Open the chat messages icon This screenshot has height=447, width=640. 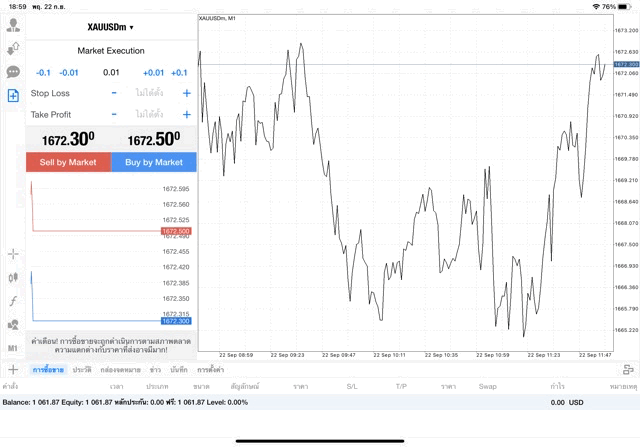point(13,72)
